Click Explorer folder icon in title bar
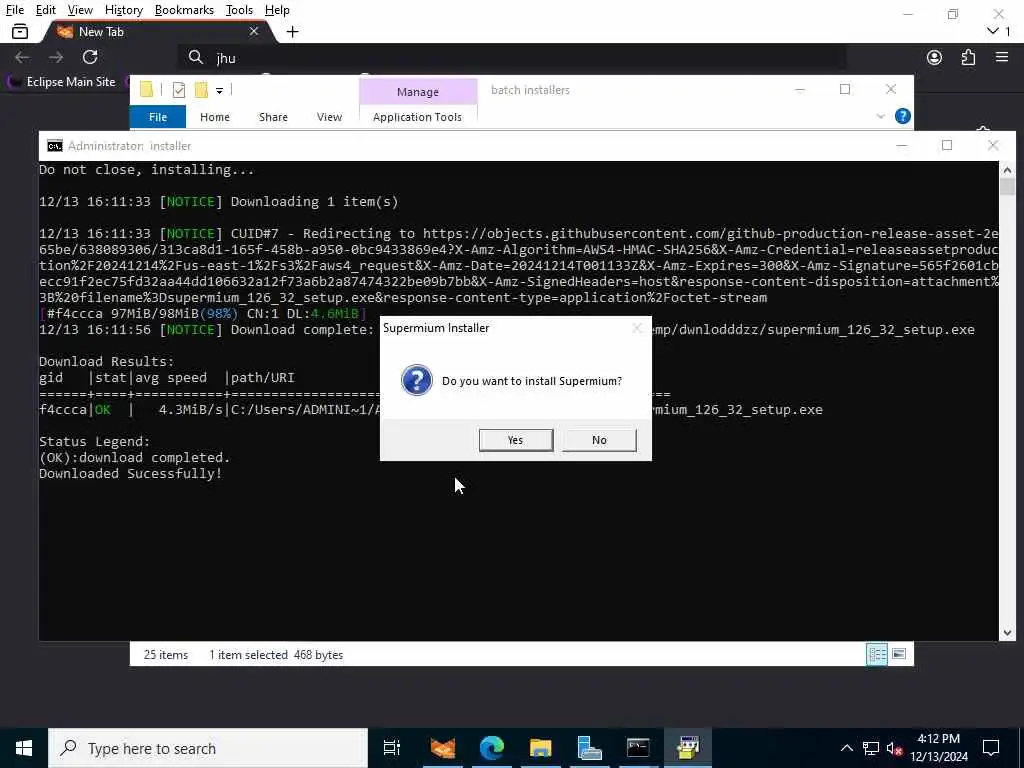 [147, 90]
